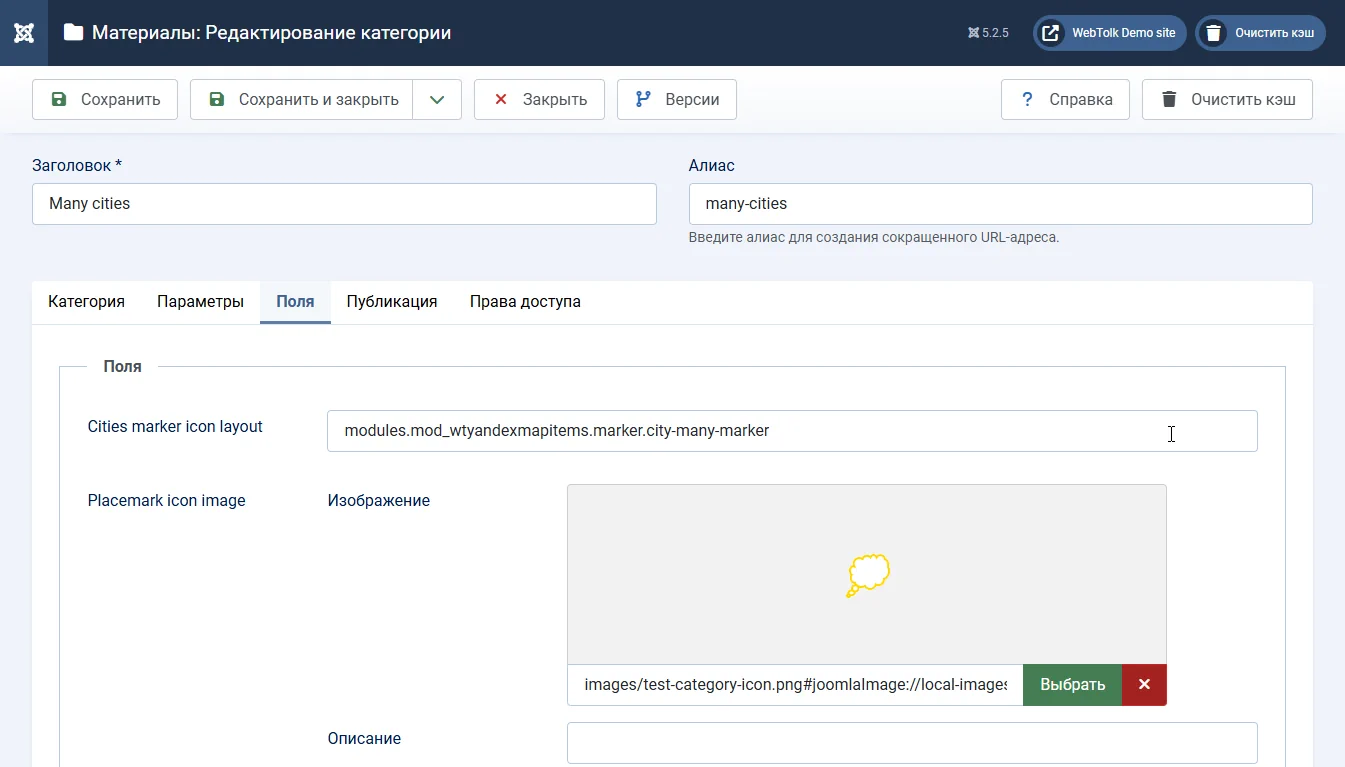Expand the save options dropdown arrow
The width and height of the screenshot is (1345, 767).
click(437, 100)
